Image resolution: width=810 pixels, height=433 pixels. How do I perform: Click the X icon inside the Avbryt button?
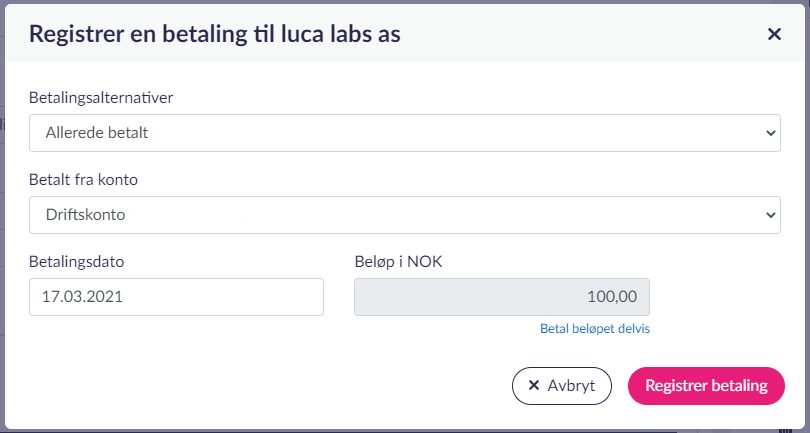point(533,386)
